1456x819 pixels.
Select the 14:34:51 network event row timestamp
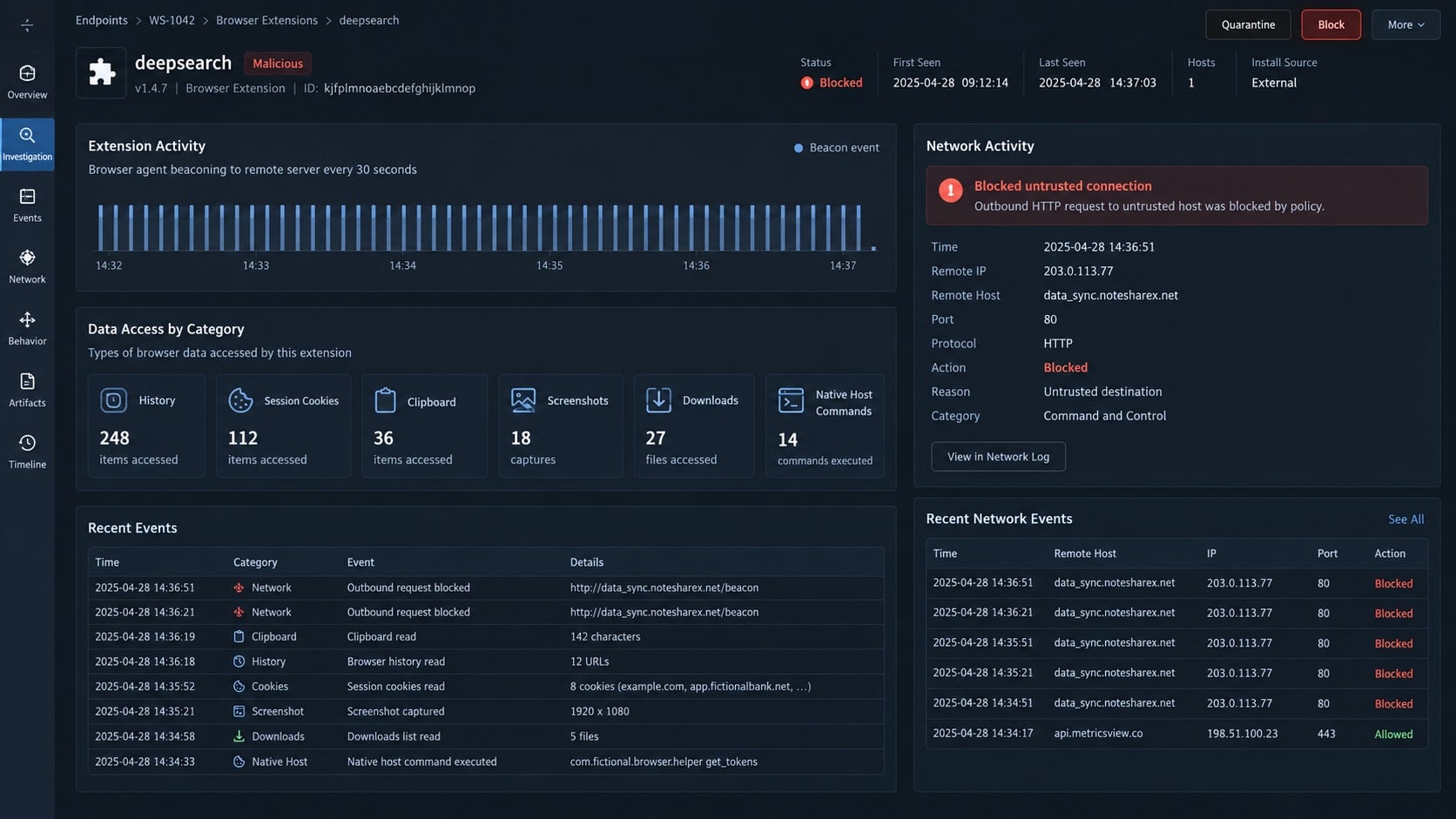982,702
